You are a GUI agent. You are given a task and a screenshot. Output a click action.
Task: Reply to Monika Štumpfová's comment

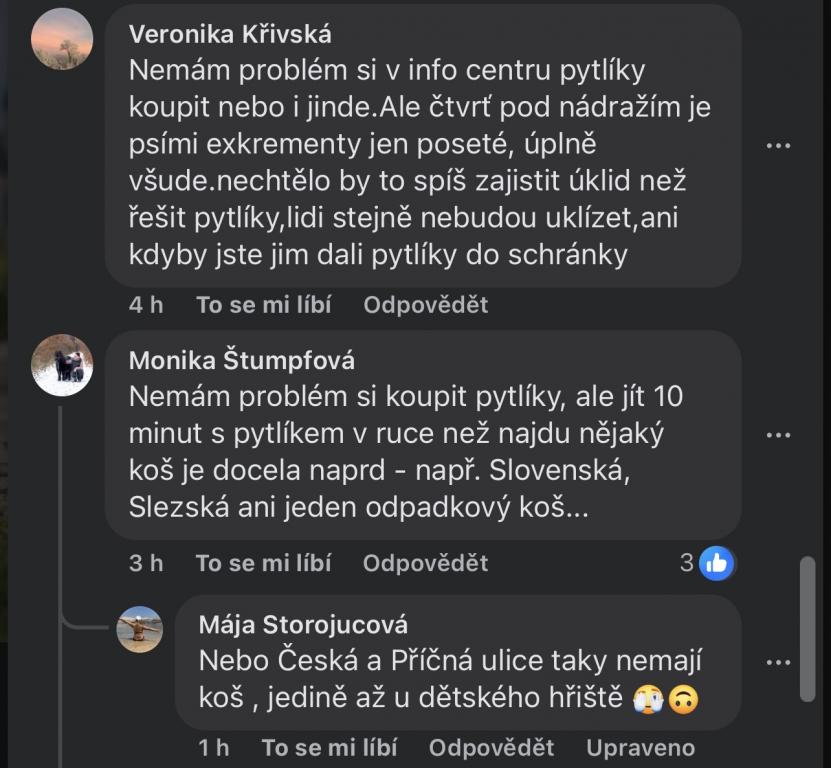click(425, 563)
